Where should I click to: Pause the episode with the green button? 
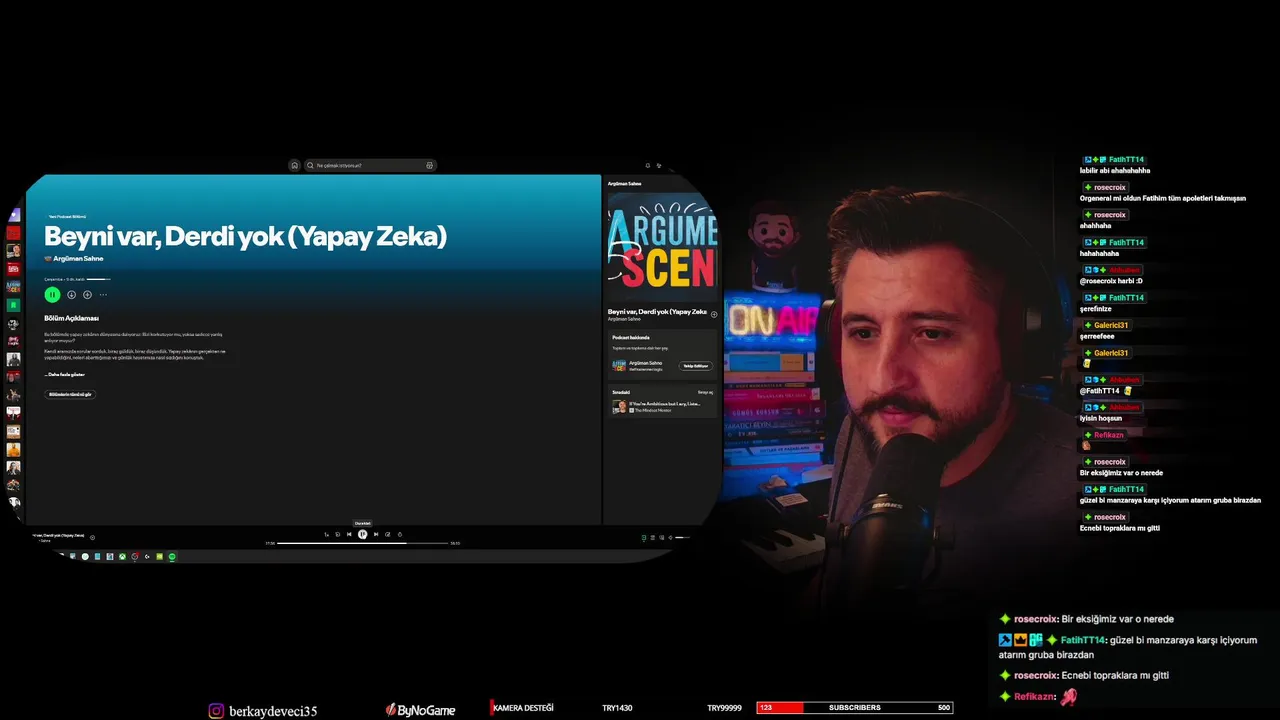tap(52, 294)
